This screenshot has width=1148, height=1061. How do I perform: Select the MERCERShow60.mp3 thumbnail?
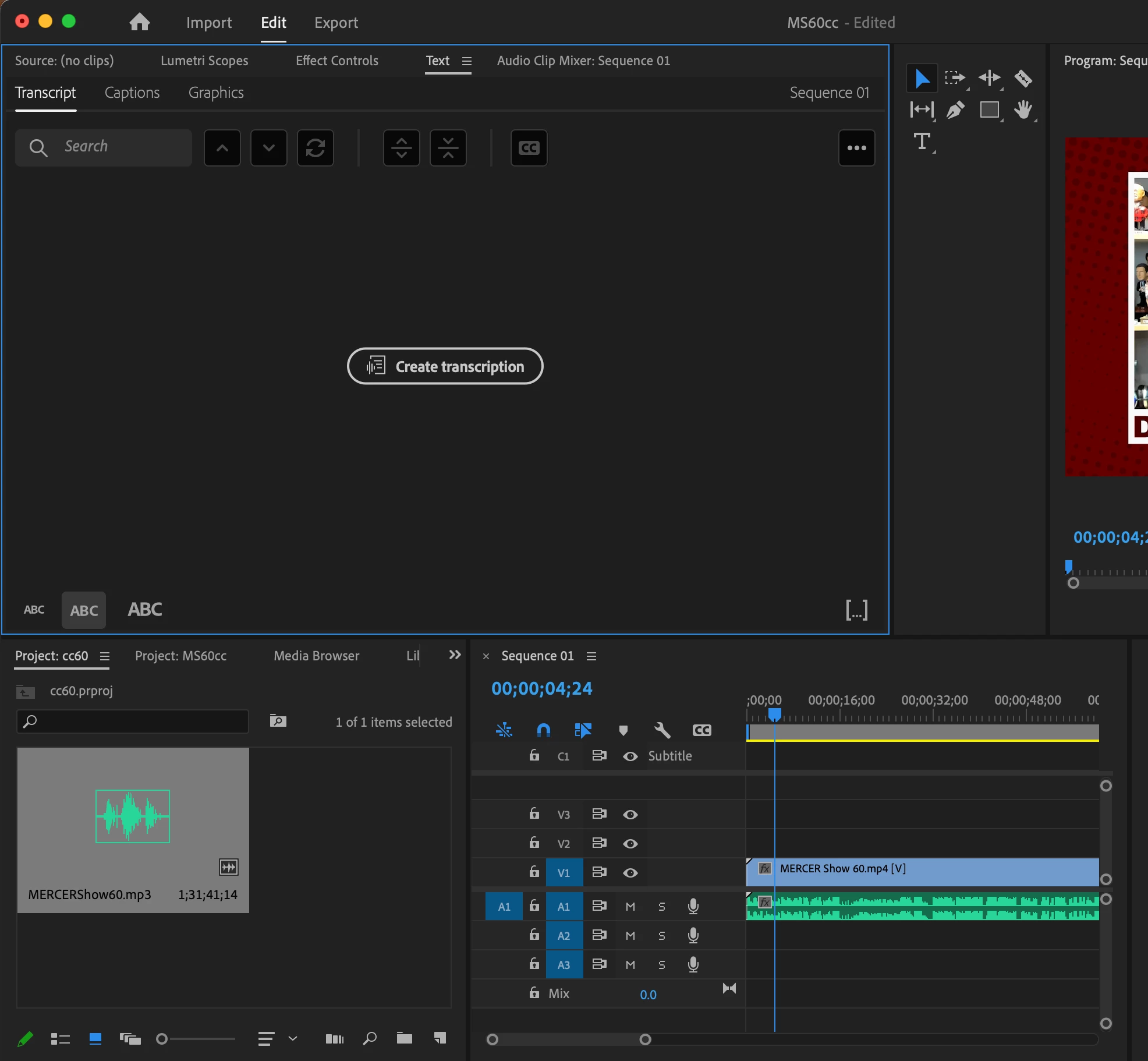(133, 816)
